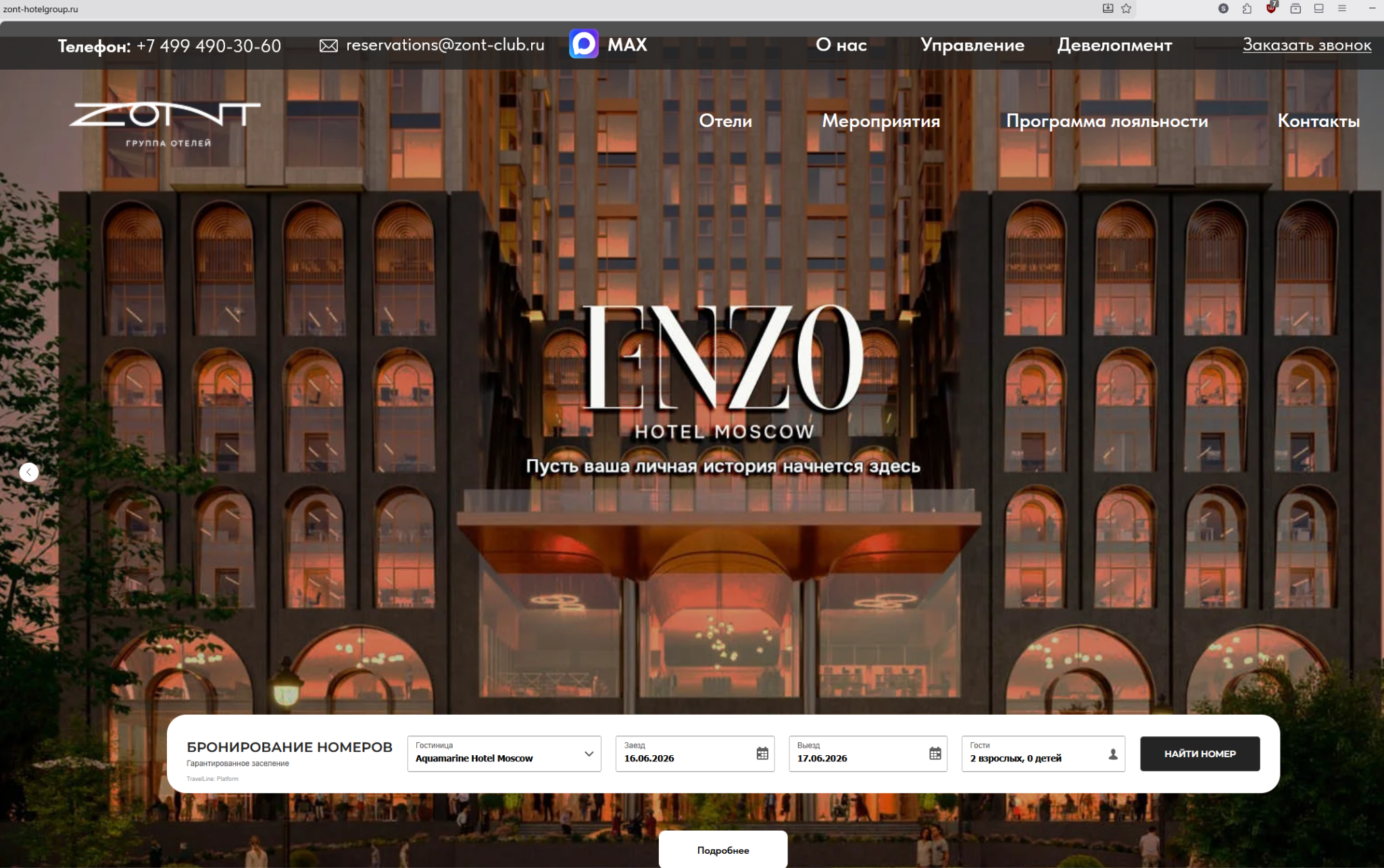Click the slogan Пусть ваша личная история начнется здесь
The width and height of the screenshot is (1384, 868).
point(723,467)
